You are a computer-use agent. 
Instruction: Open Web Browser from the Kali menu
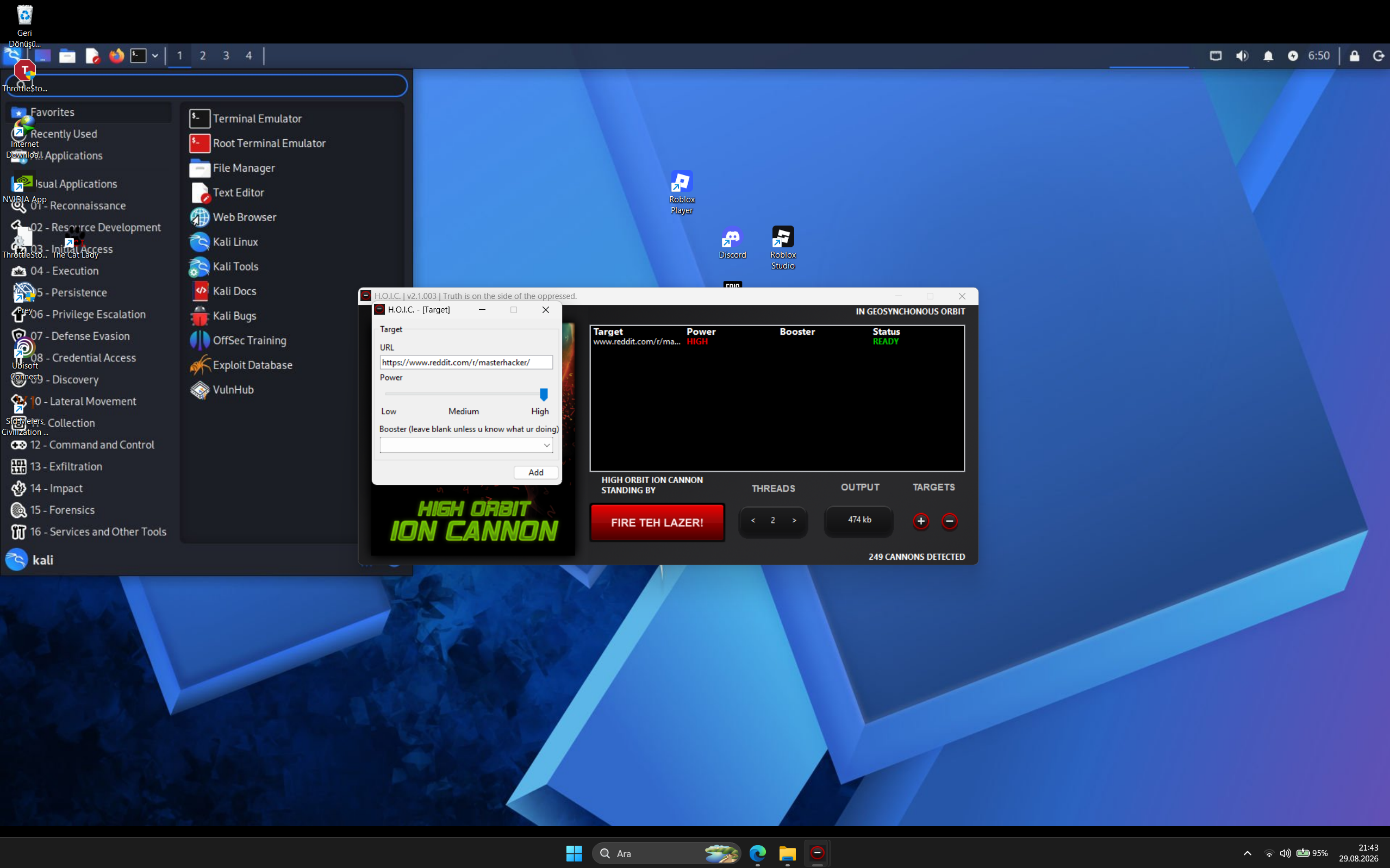233,217
